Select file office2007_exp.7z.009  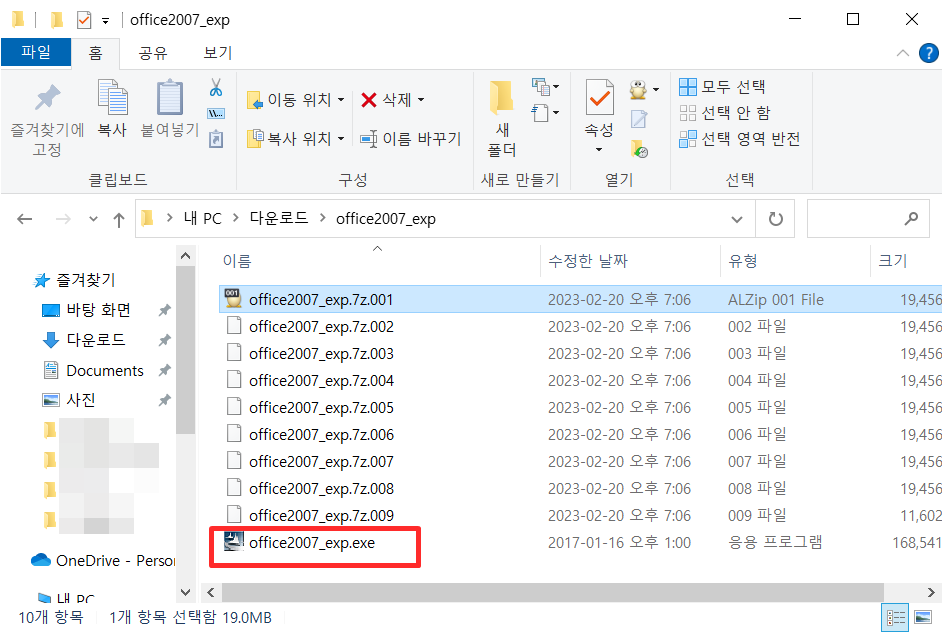[321, 516]
